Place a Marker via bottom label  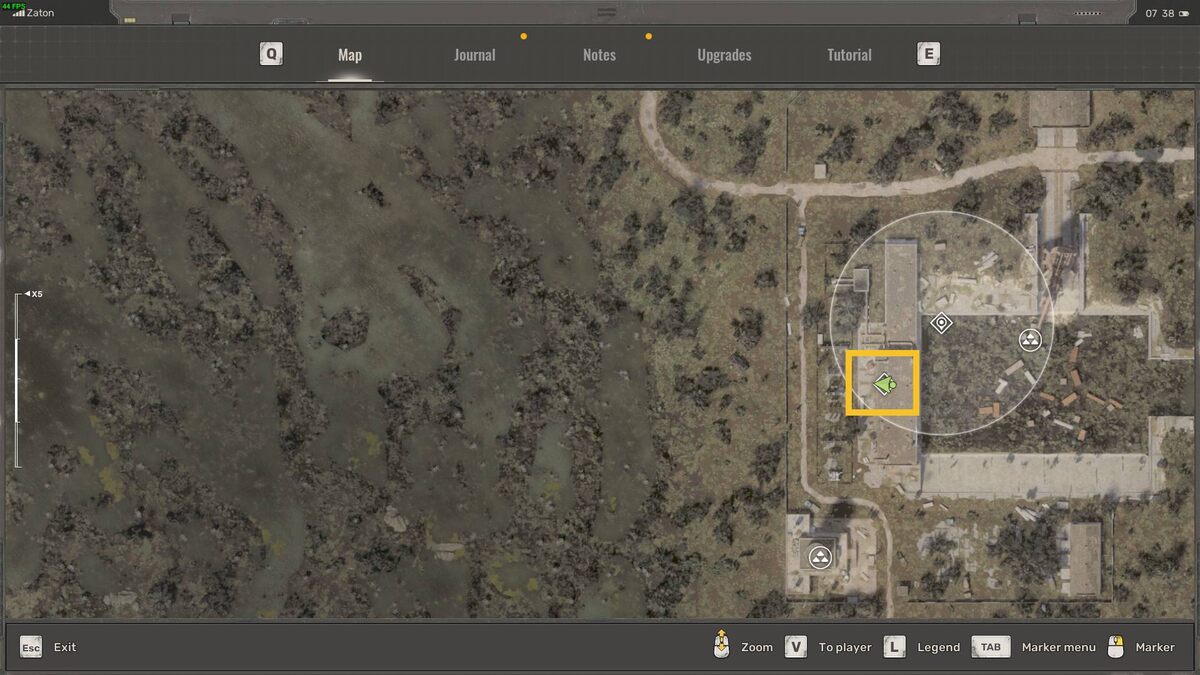pyautogui.click(x=1155, y=647)
